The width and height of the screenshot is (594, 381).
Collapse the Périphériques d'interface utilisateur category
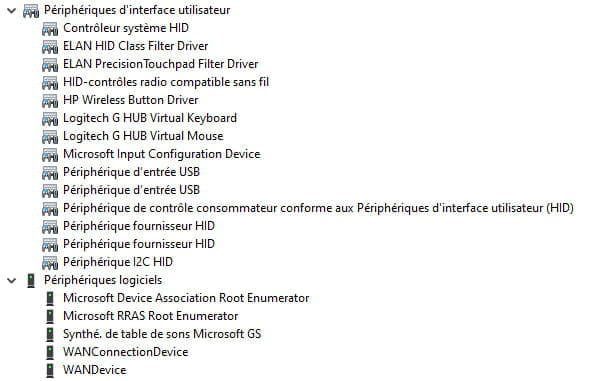point(12,11)
